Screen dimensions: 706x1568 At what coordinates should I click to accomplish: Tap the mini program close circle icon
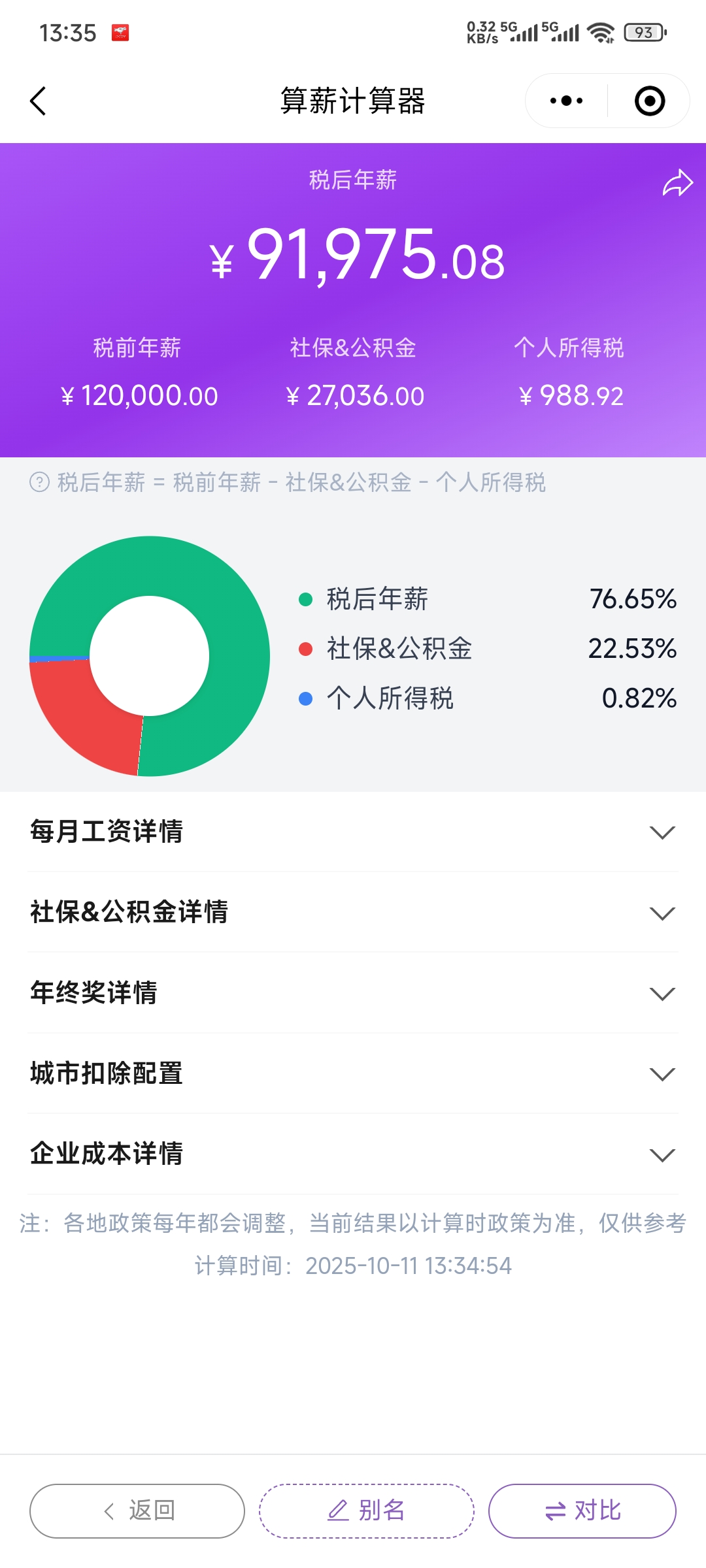(x=650, y=101)
